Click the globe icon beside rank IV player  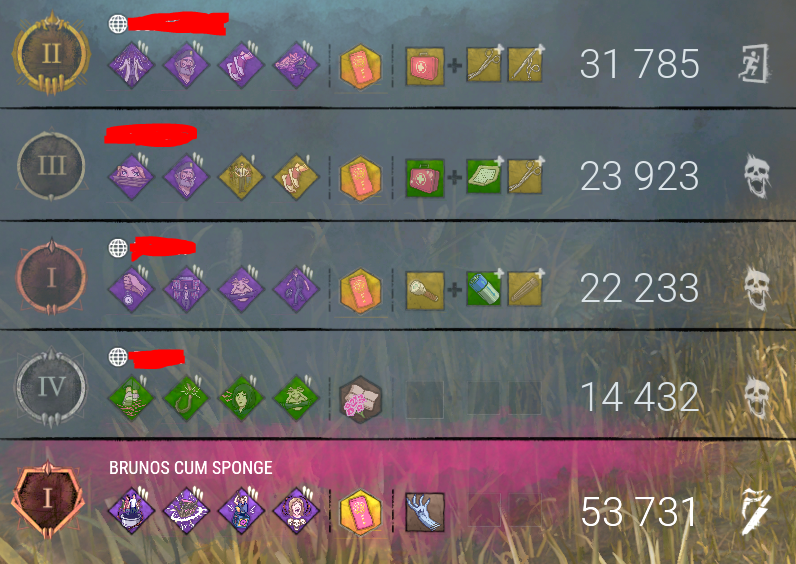click(x=118, y=357)
